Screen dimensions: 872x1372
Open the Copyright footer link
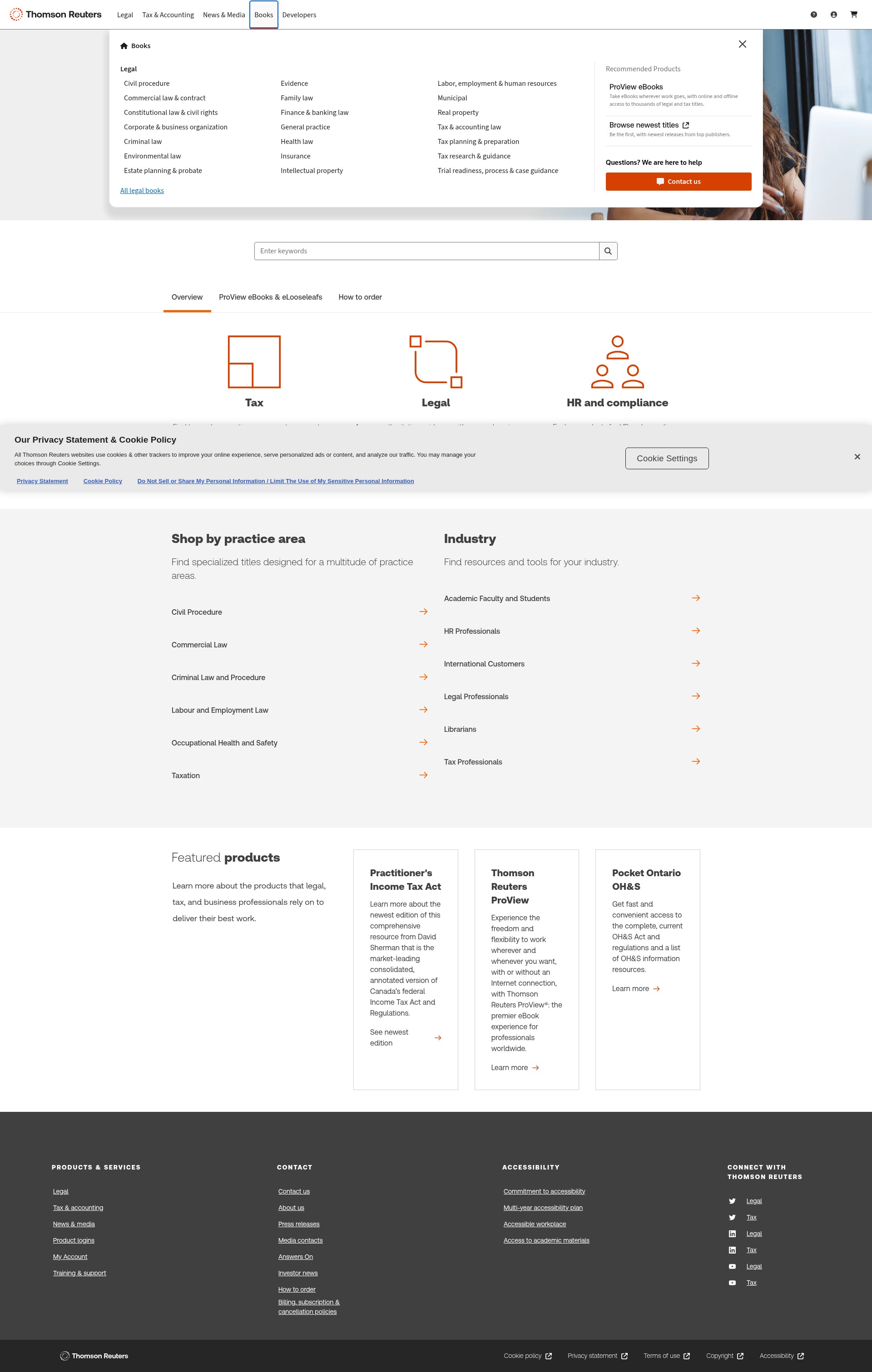[724, 1356]
